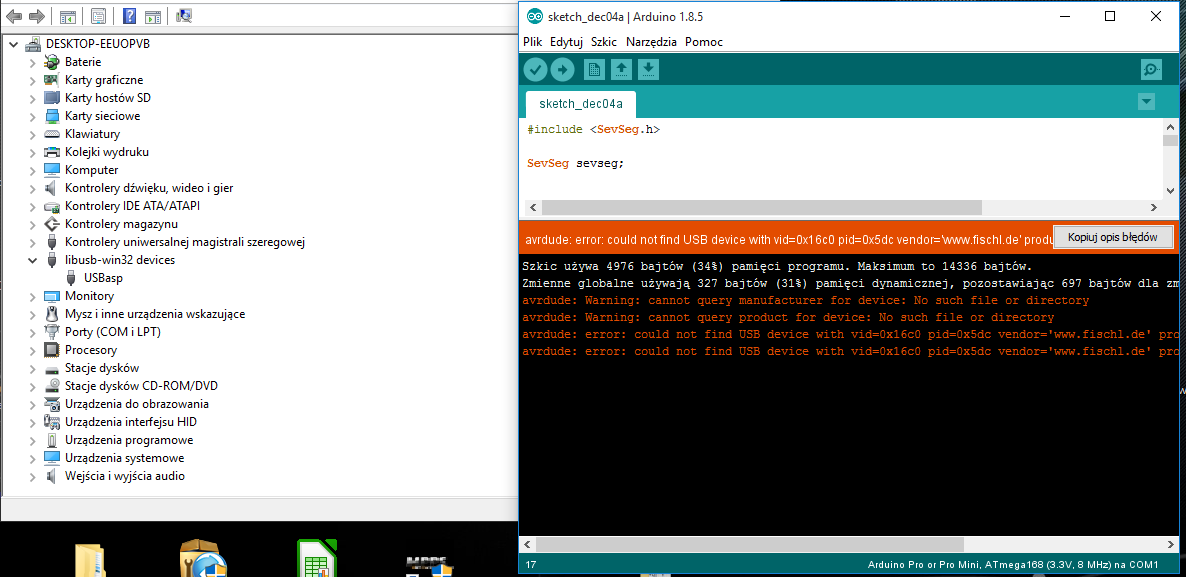Select the Kontrolery magazynu label
Screen dimensions: 1186x577
121,224
